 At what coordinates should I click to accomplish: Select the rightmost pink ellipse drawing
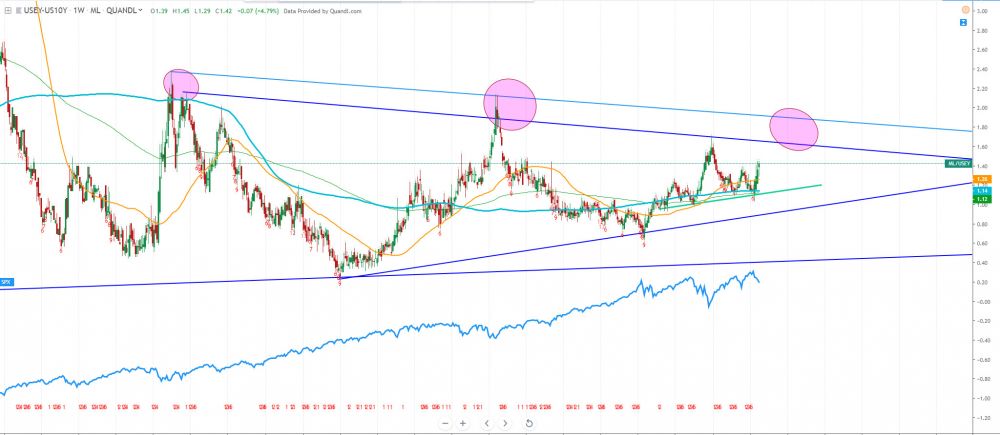click(x=795, y=129)
